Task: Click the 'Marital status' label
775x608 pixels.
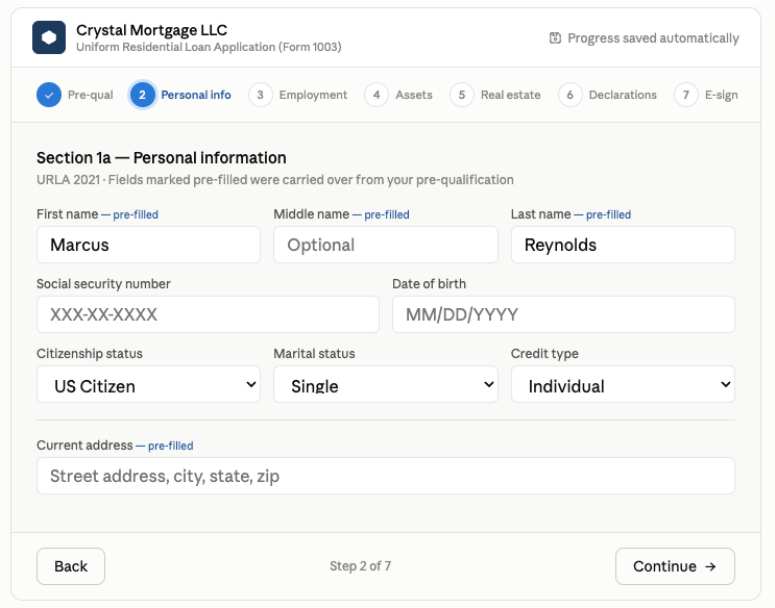Action: [314, 353]
